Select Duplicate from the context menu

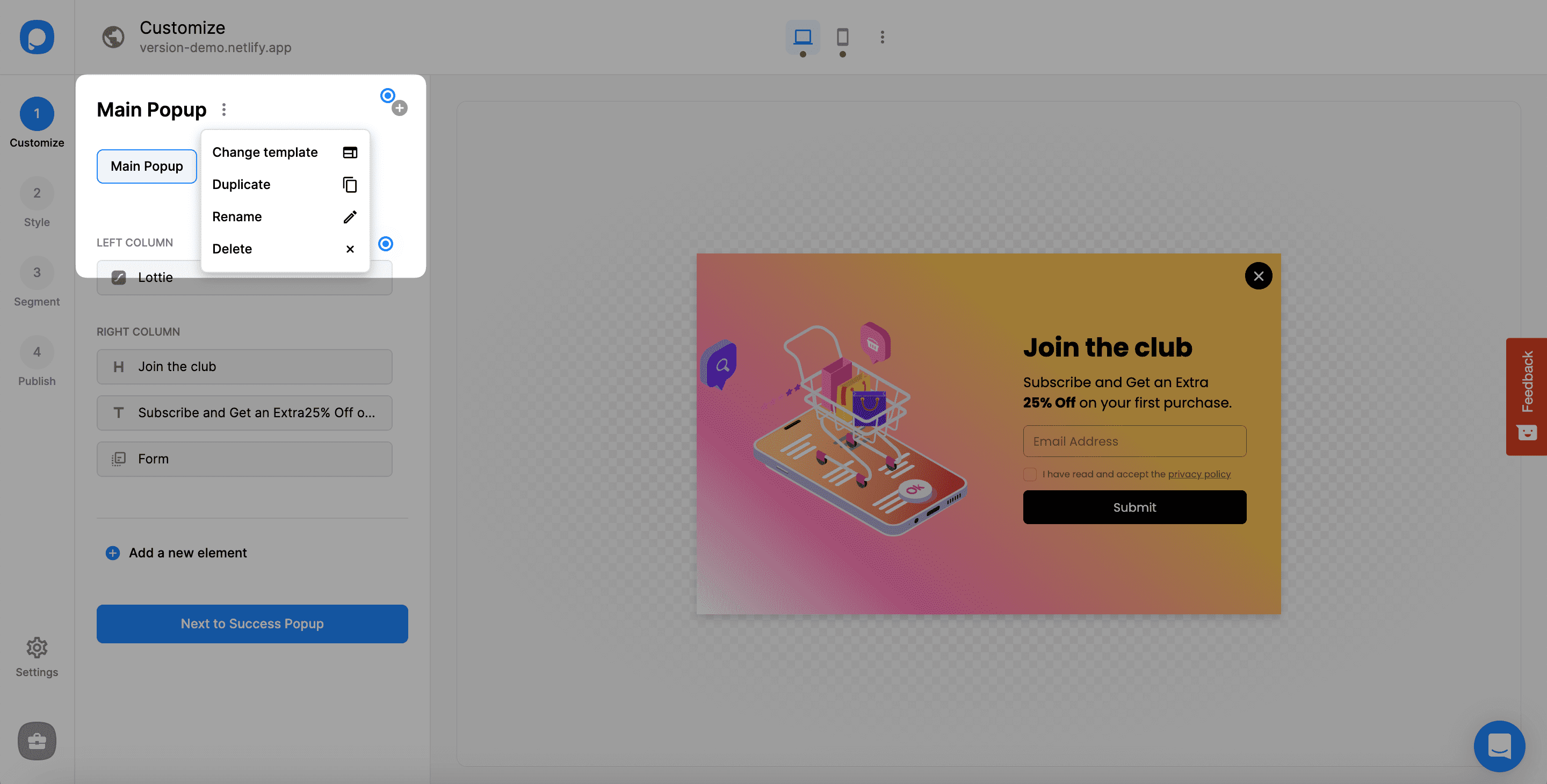click(241, 185)
